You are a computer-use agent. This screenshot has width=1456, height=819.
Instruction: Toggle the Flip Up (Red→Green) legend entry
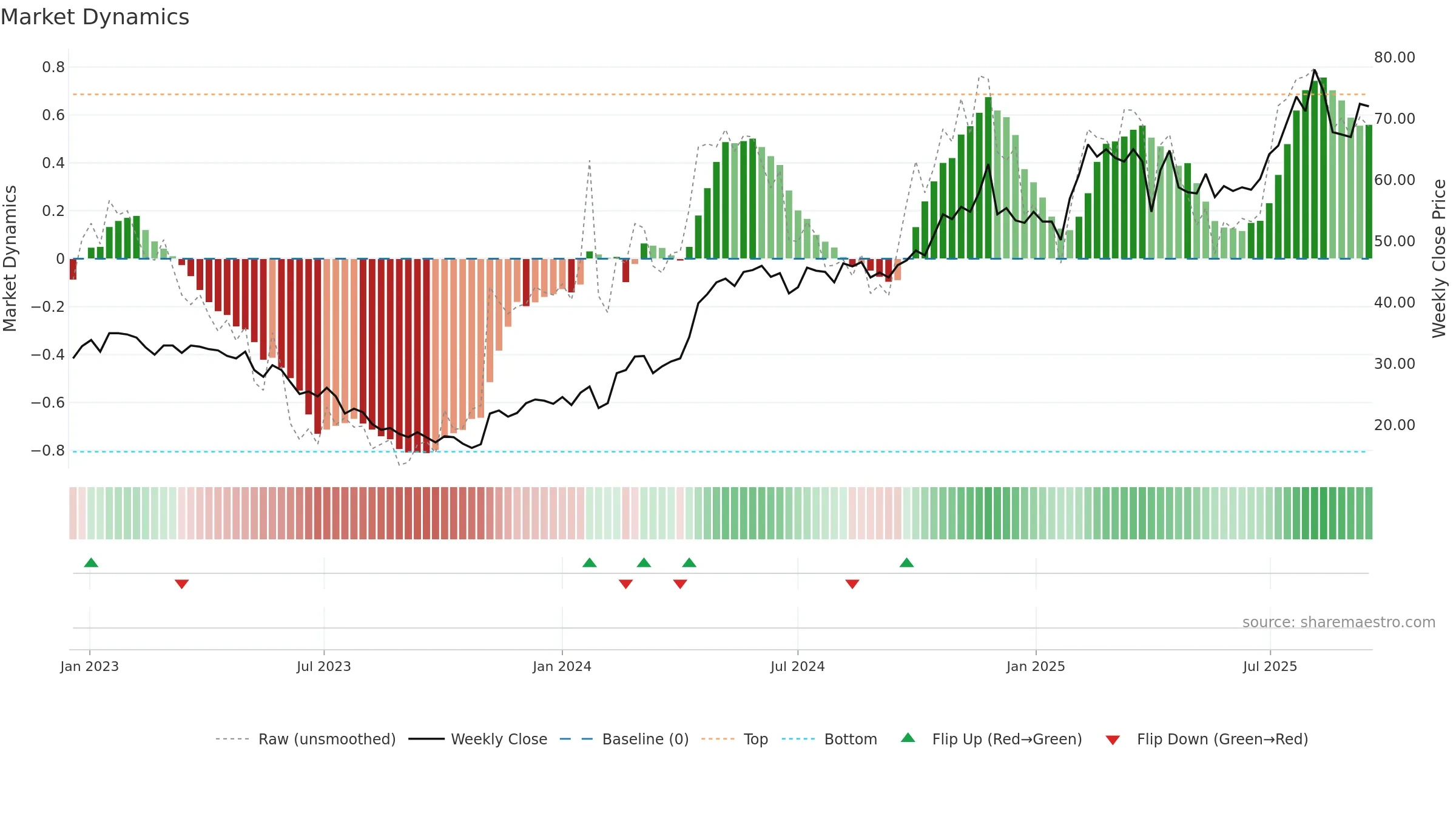click(x=991, y=739)
